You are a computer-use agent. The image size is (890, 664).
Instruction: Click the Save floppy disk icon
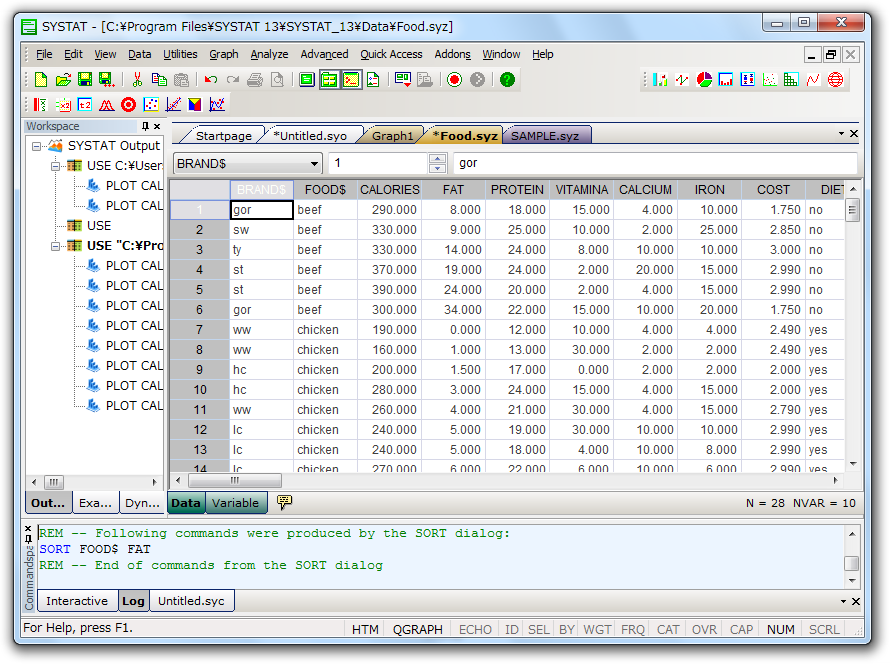coord(85,79)
